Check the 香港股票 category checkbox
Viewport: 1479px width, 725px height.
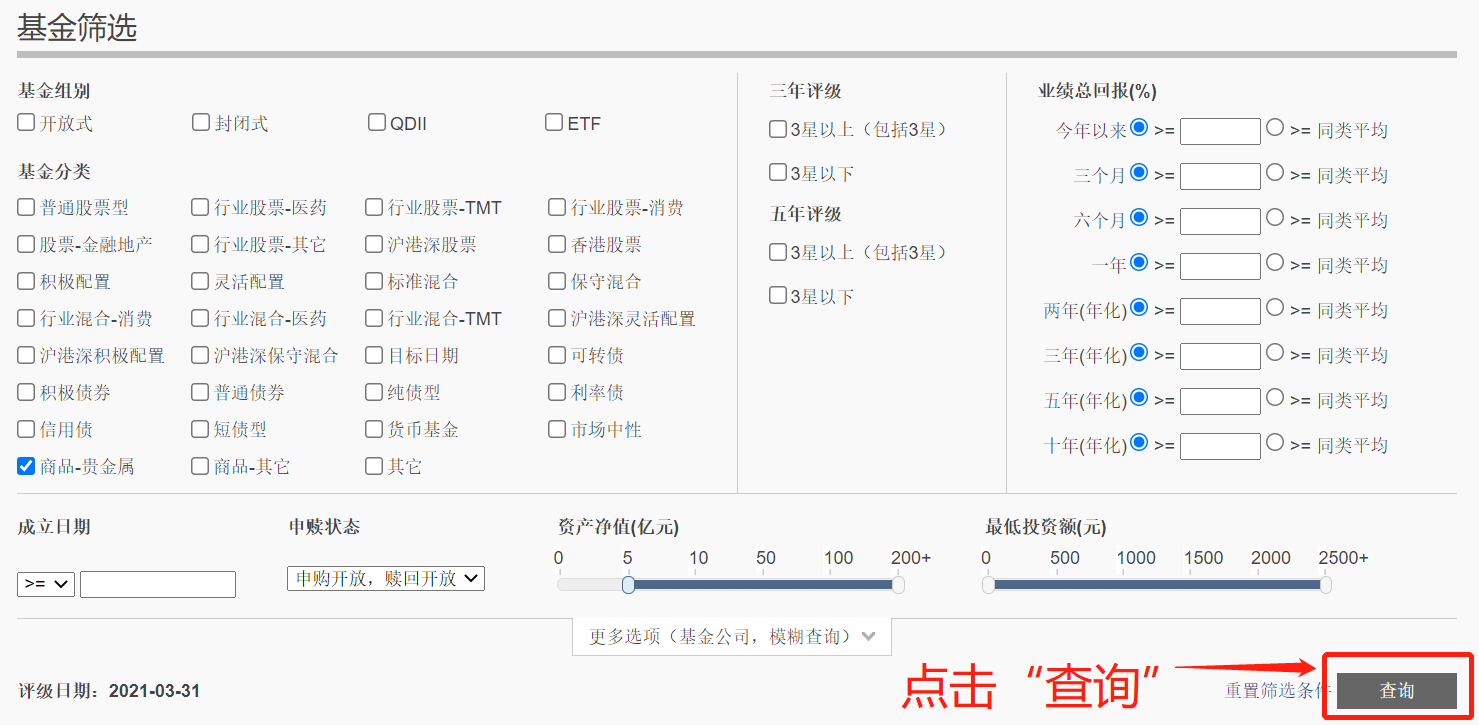coord(557,244)
